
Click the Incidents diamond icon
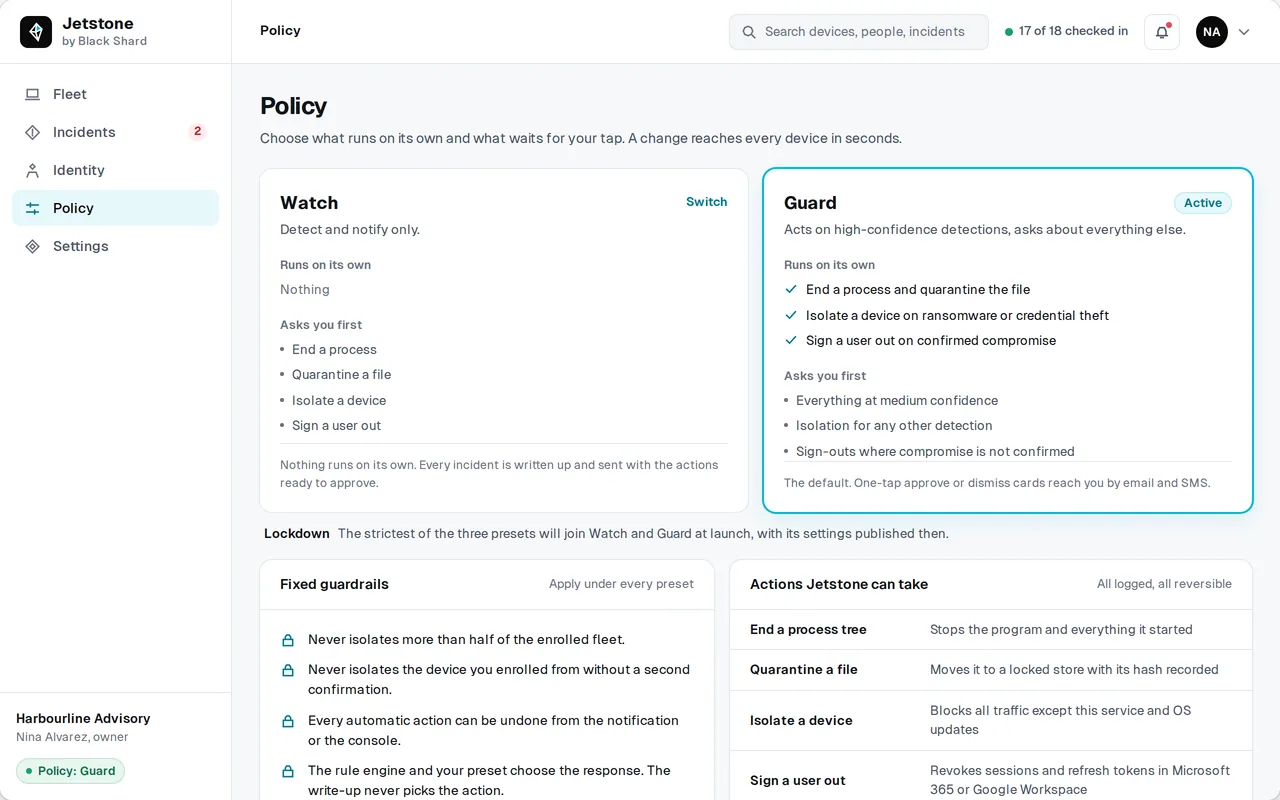pos(32,132)
